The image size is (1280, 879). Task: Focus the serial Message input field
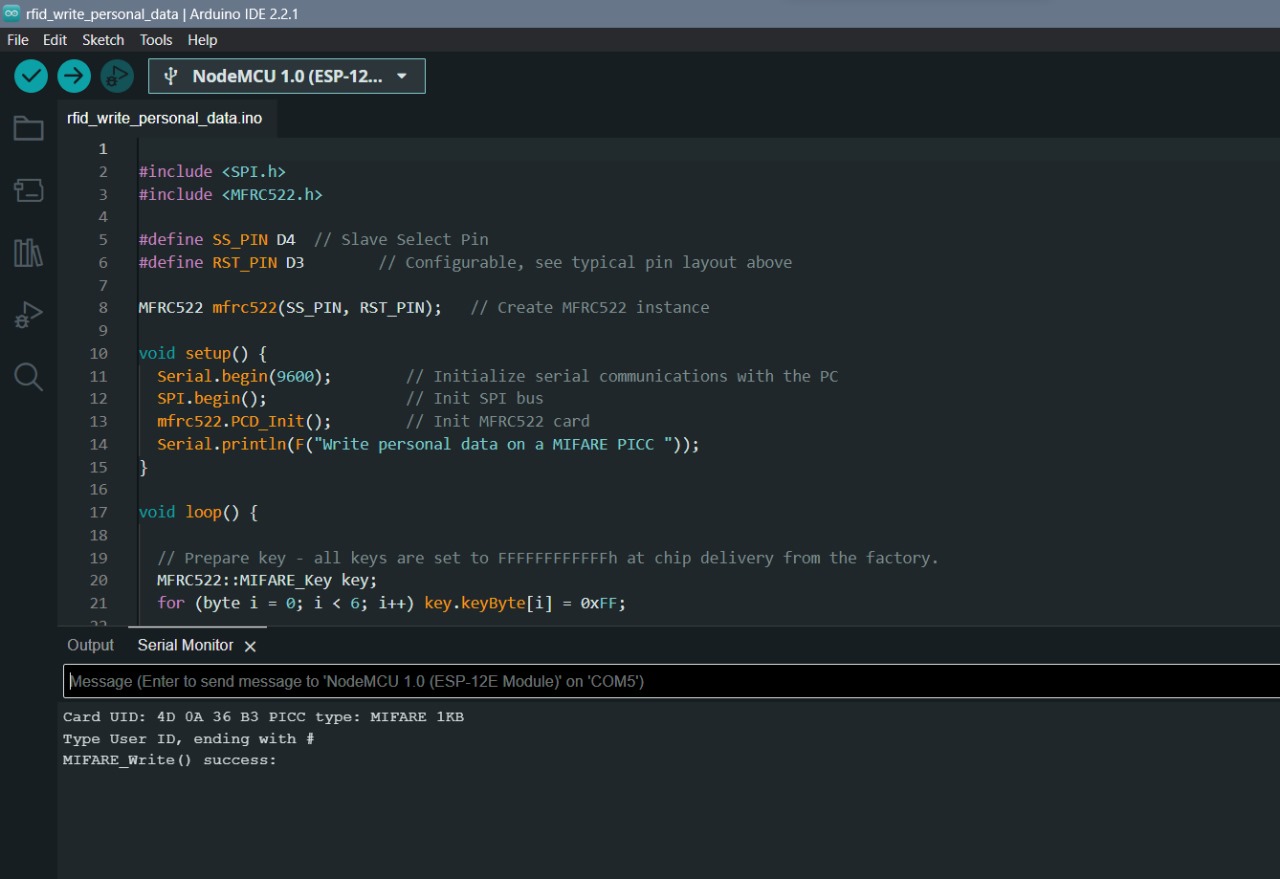[x=660, y=681]
